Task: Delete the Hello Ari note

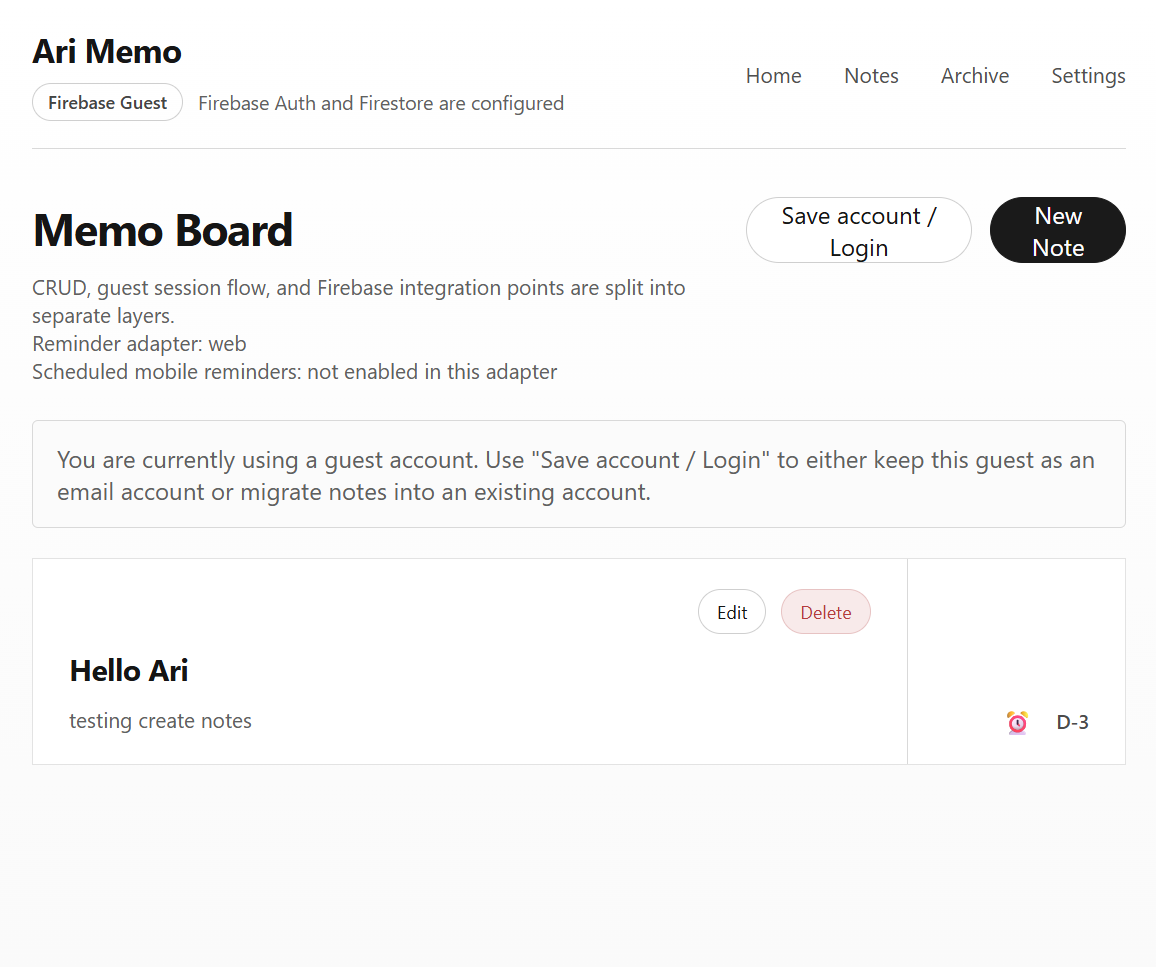Action: tap(825, 612)
